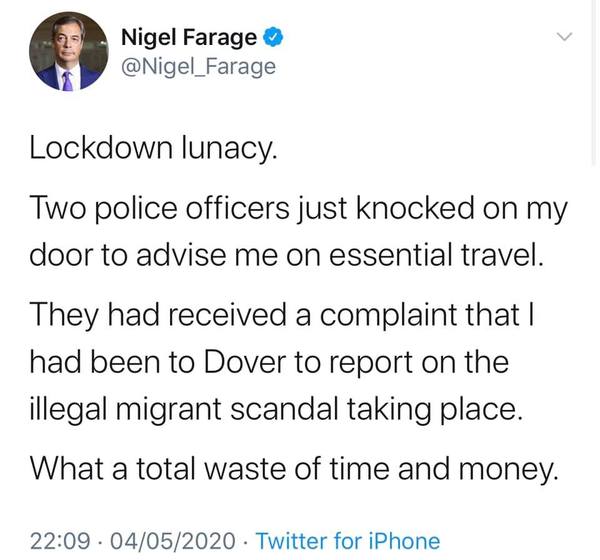Click the blue verified badge
The height and width of the screenshot is (560, 600).
pos(273,39)
